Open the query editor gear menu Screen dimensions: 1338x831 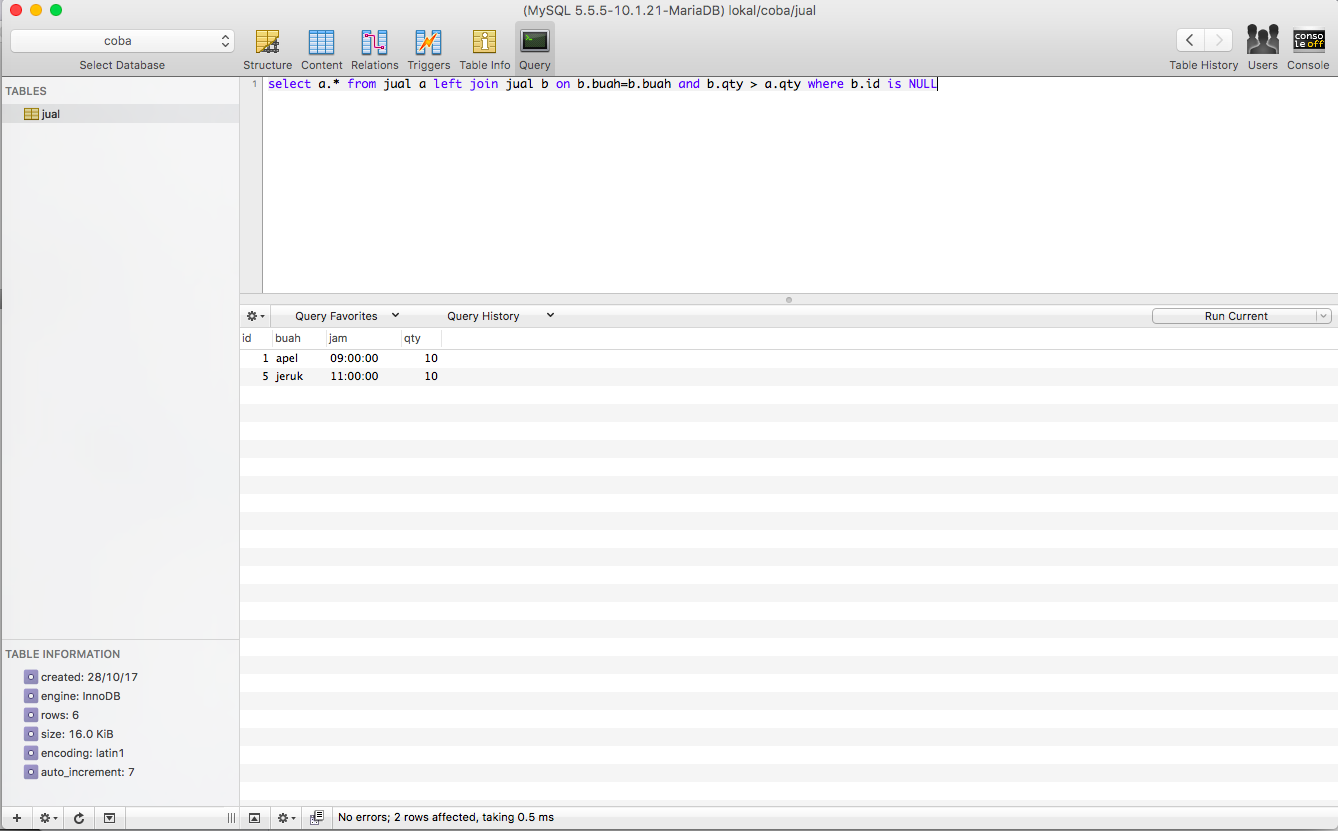tap(256, 316)
